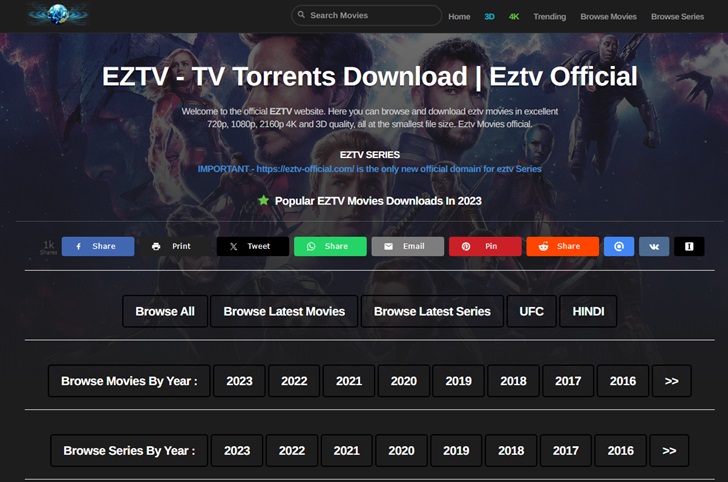The width and height of the screenshot is (728, 482).
Task: Share via WhatsApp button
Action: pyautogui.click(x=330, y=246)
